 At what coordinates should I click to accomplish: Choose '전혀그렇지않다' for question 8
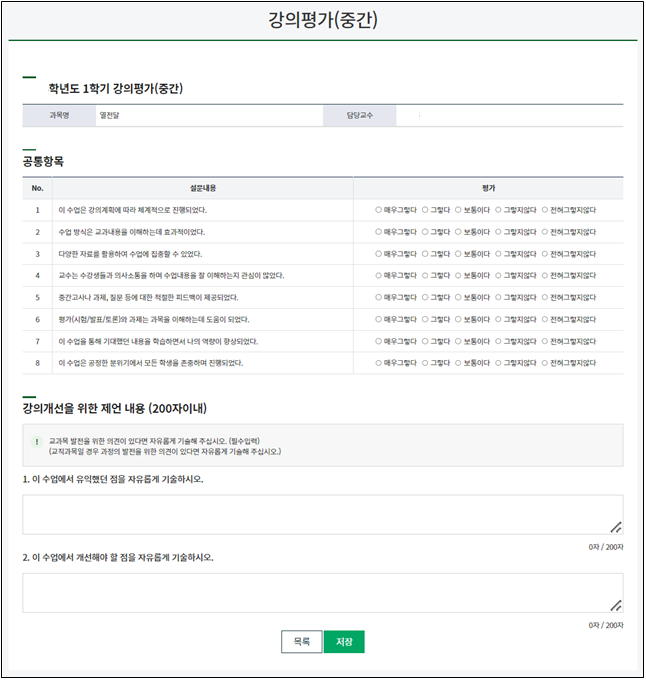point(545,362)
